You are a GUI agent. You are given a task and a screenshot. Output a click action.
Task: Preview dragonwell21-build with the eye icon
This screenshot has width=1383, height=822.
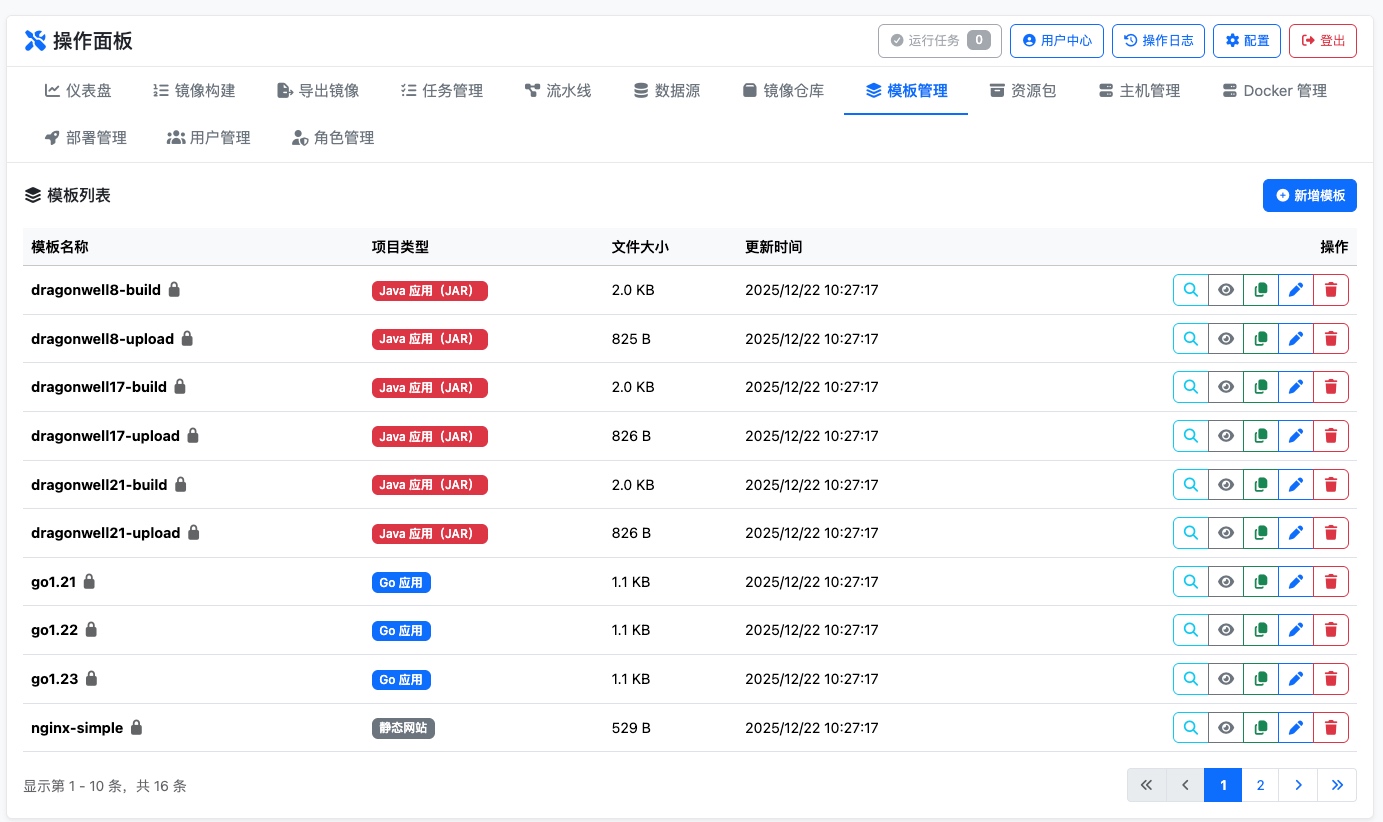1226,484
